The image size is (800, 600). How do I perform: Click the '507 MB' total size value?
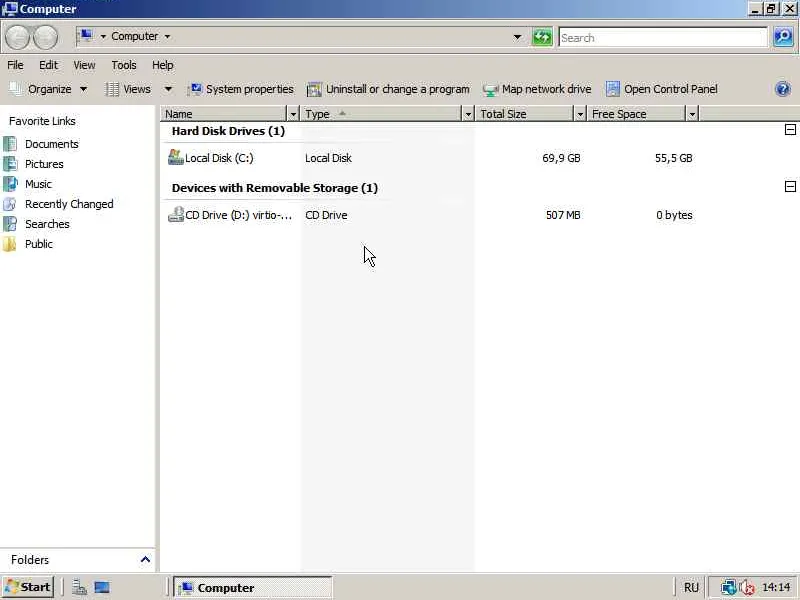(563, 215)
